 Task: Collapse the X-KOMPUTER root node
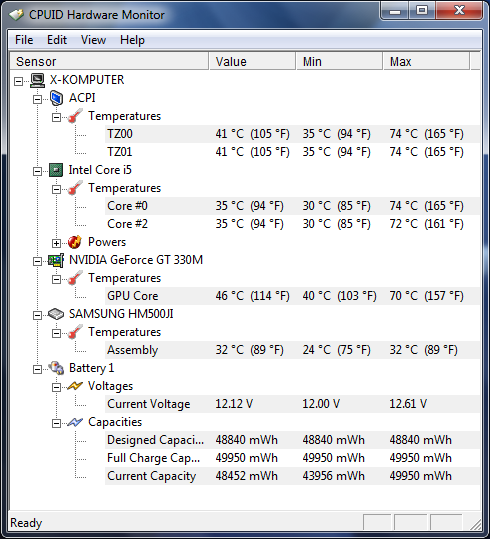tap(19, 81)
